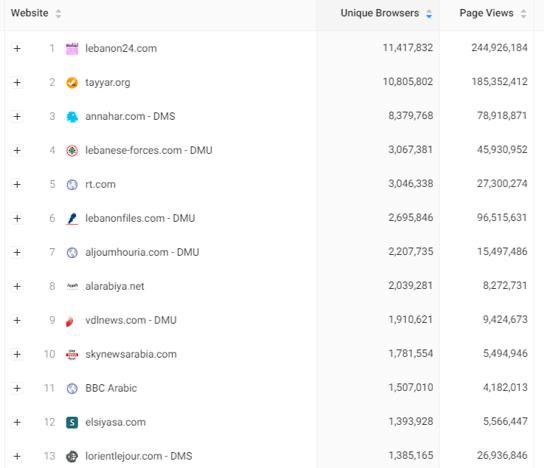Click the annahar.com blue rooster icon
Screen dimensions: 544x468
coord(72,117)
